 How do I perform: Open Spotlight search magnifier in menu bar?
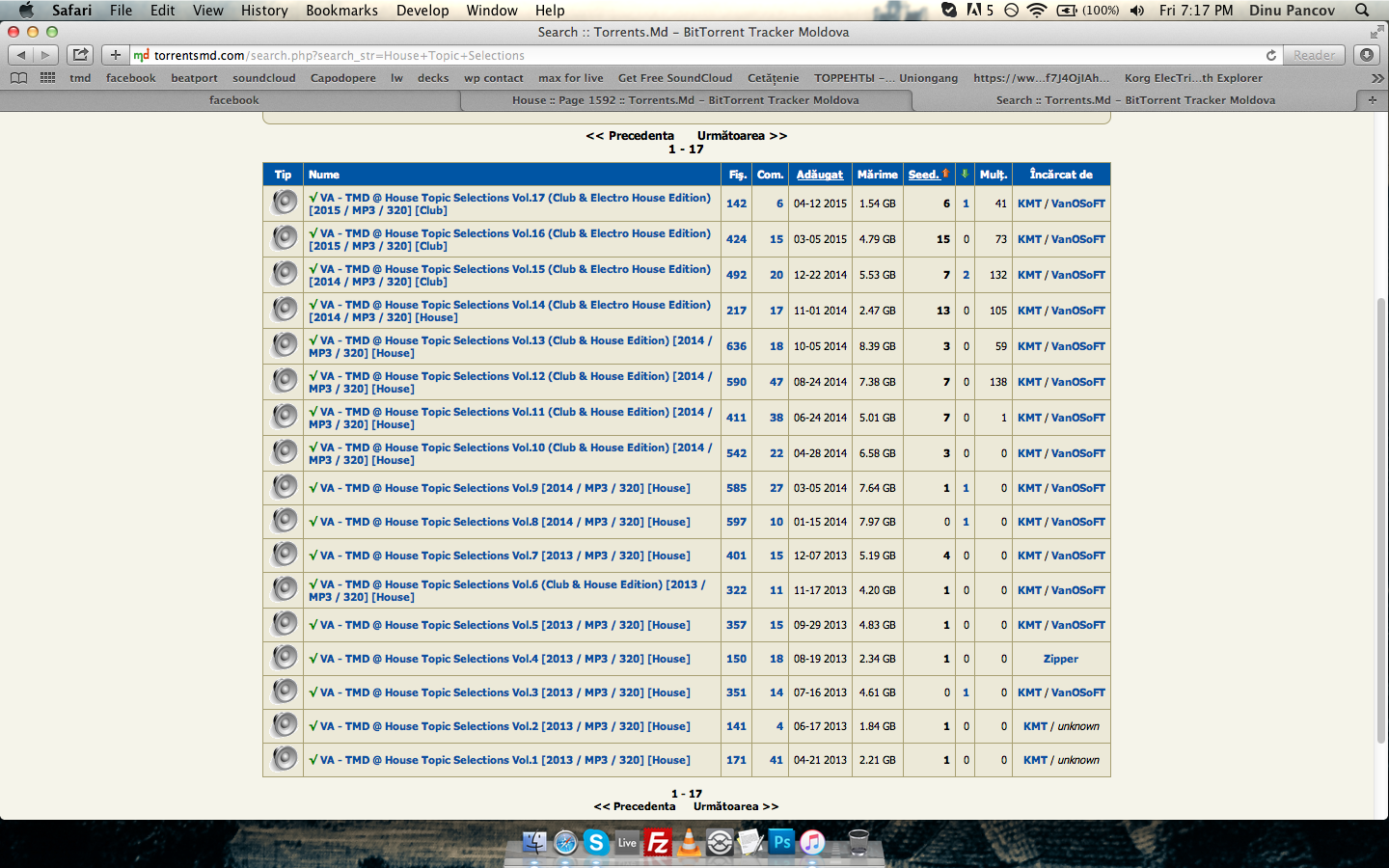point(1362,10)
